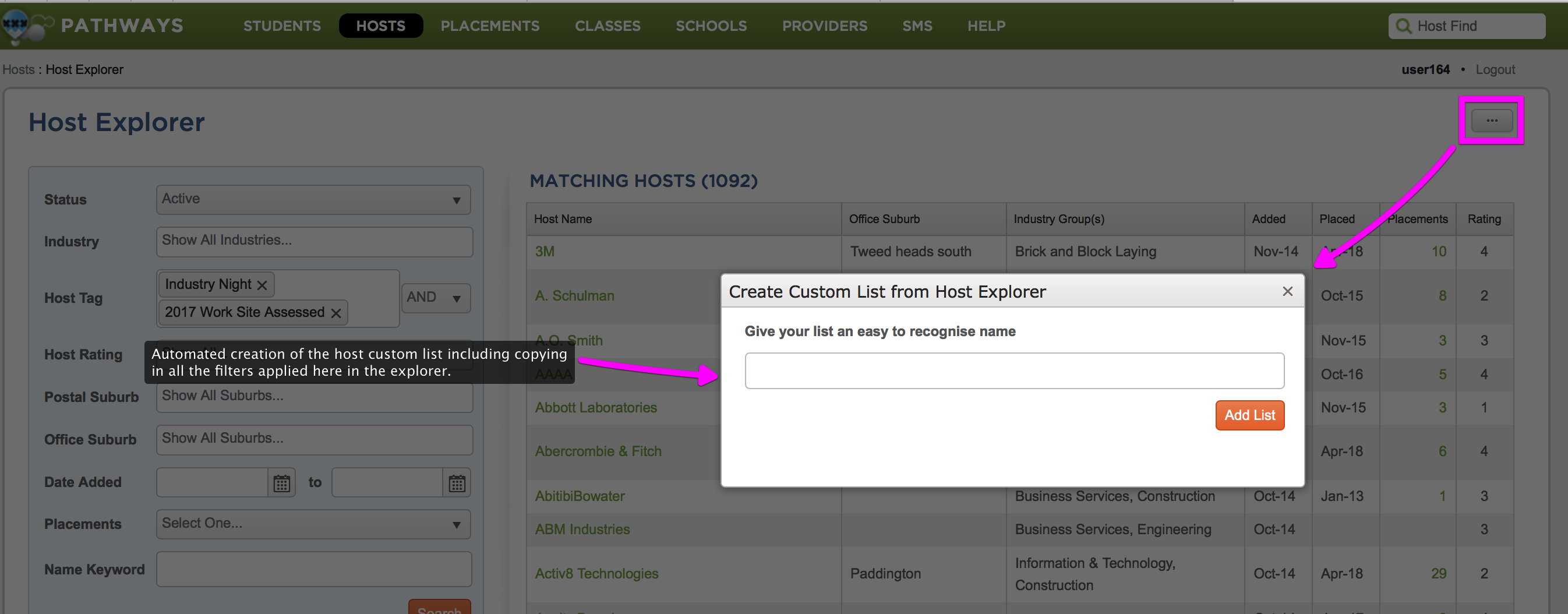Log out using the Logout link

pyautogui.click(x=1496, y=69)
